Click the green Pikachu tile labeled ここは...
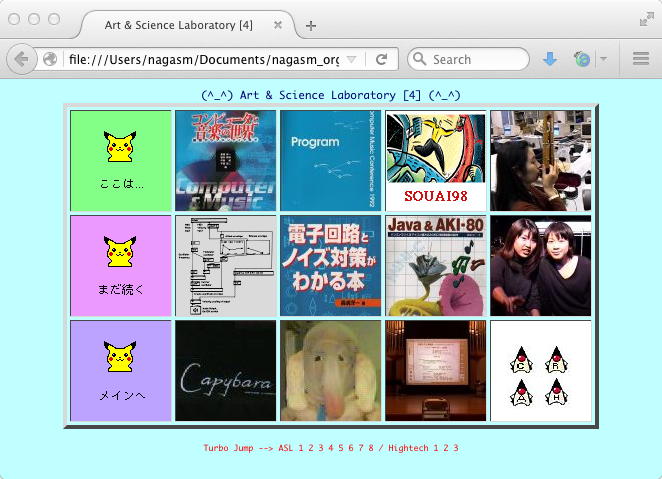Viewport: 662px width, 479px height. point(121,161)
